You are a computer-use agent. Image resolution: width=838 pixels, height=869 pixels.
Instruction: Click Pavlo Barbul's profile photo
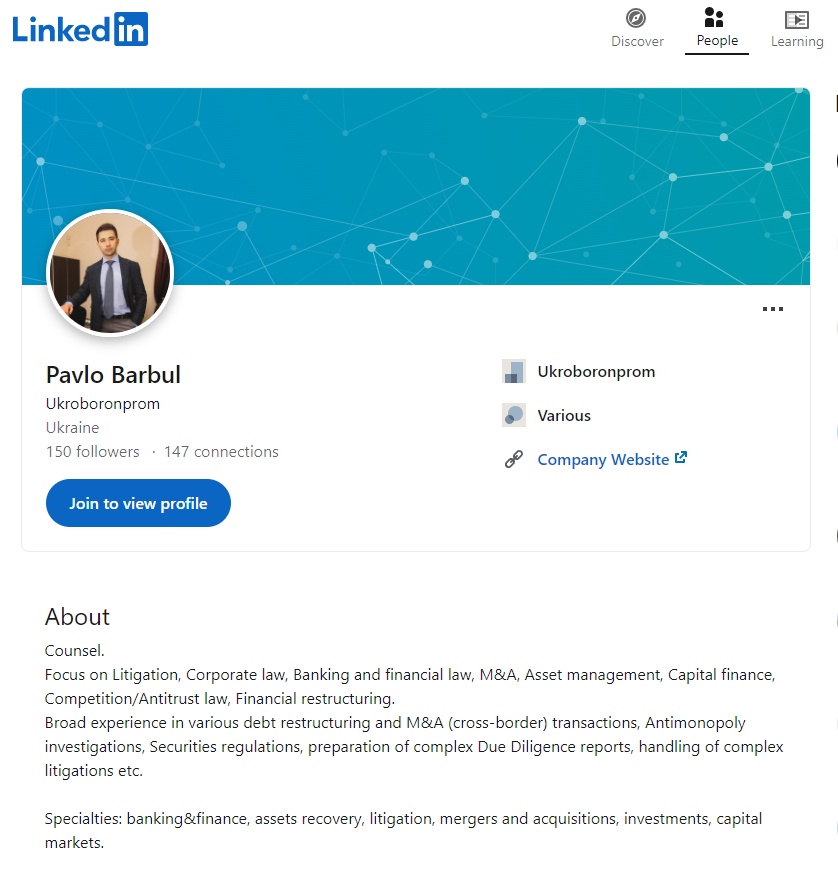pos(110,273)
